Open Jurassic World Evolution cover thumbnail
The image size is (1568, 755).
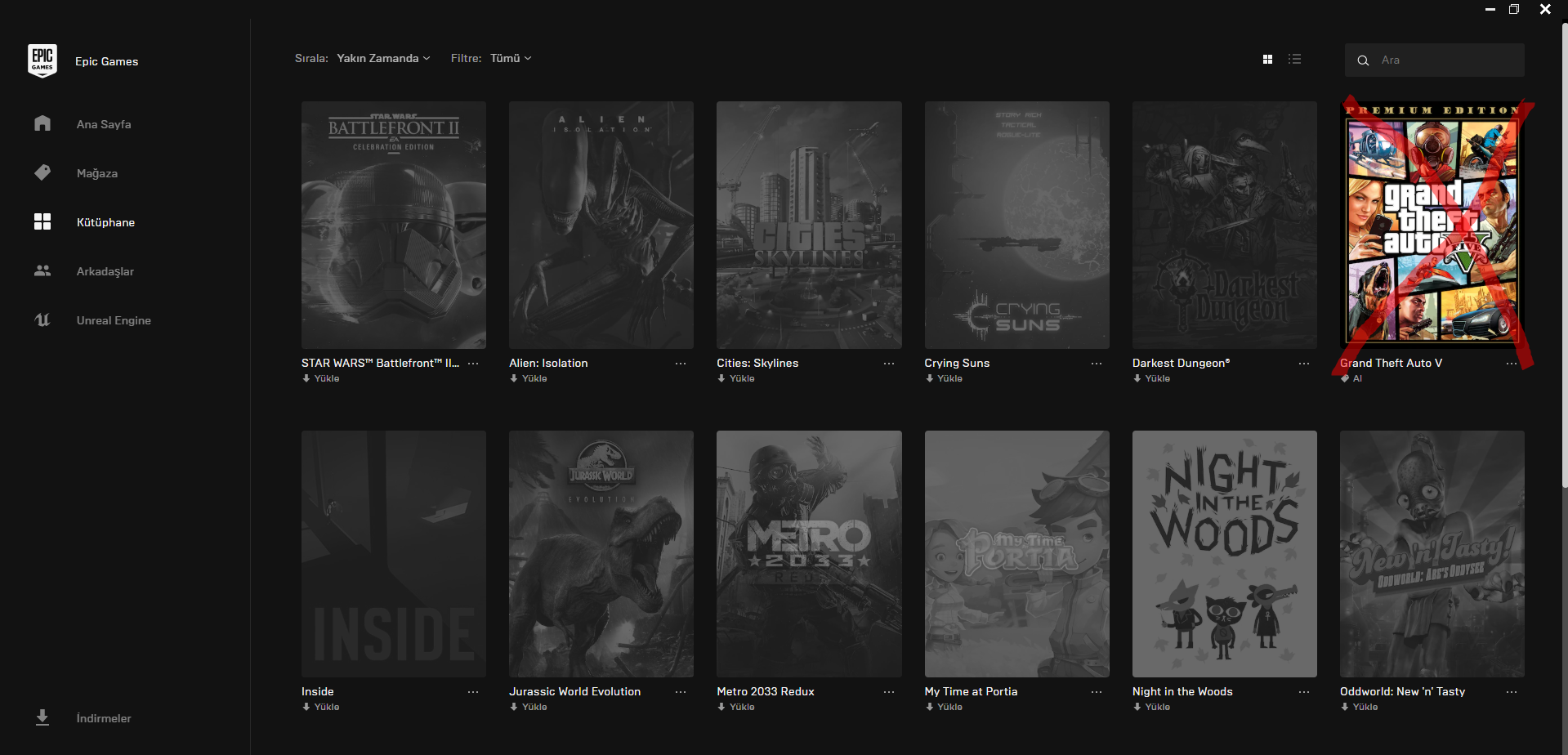tap(601, 554)
